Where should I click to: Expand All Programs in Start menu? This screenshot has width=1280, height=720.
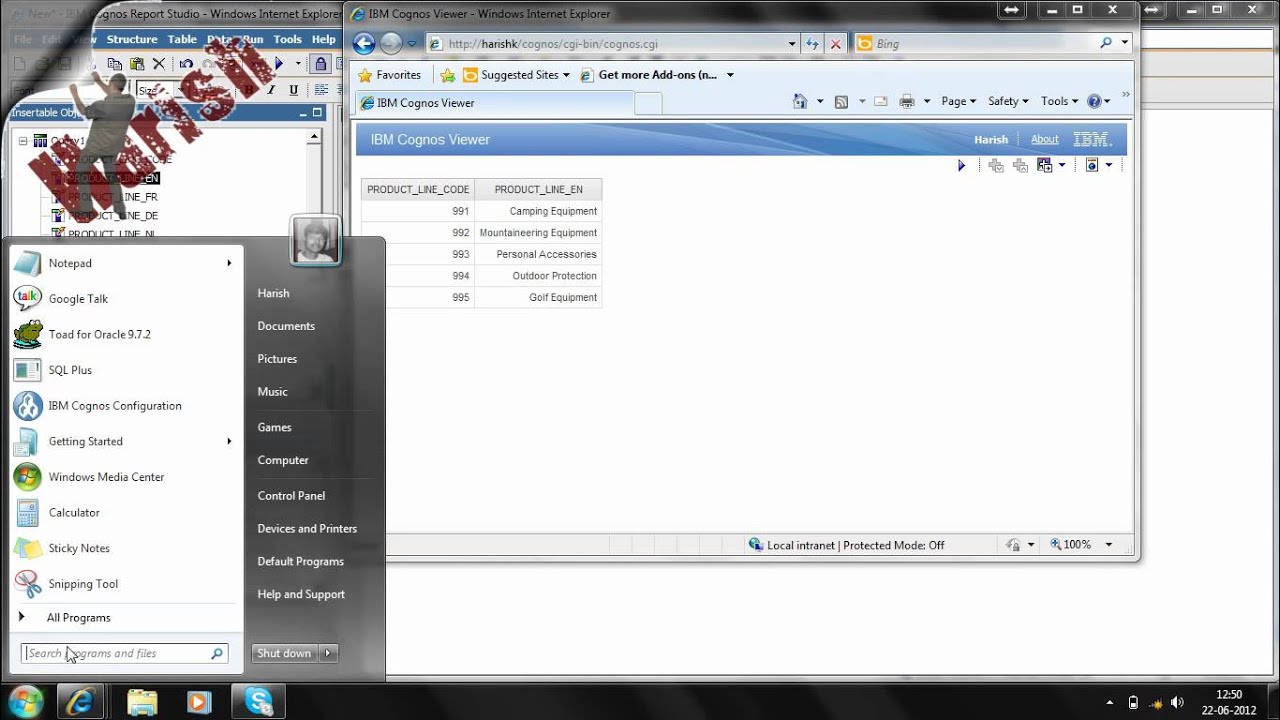pos(78,618)
